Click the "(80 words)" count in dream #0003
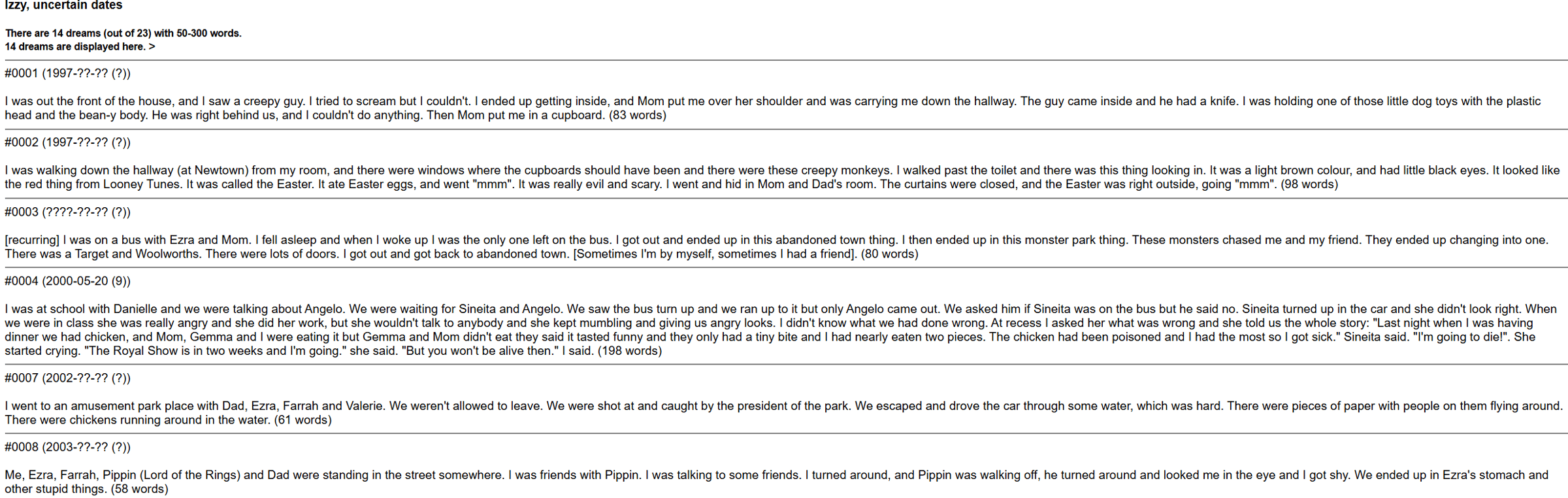Viewport: 1568px width, 498px height. point(890,254)
